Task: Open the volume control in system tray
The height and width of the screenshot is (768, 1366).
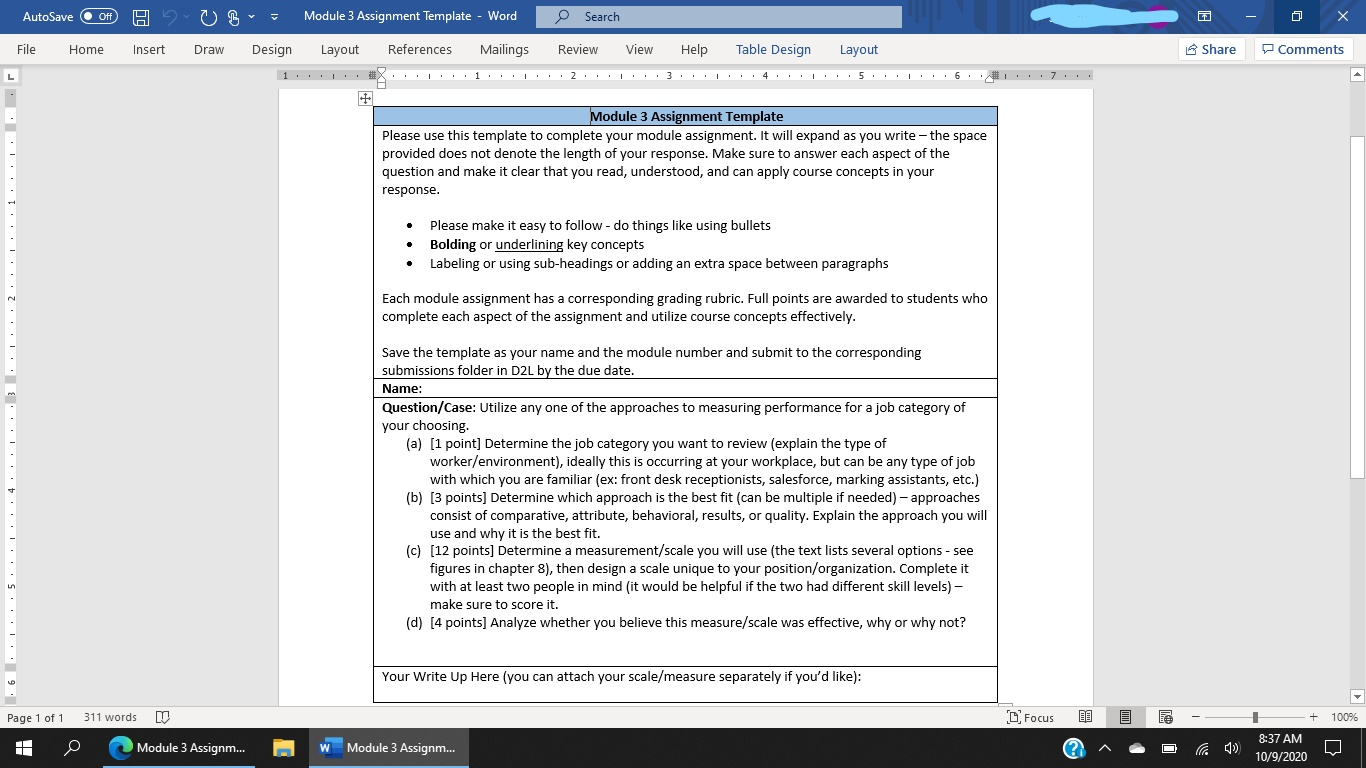Action: [x=1231, y=747]
